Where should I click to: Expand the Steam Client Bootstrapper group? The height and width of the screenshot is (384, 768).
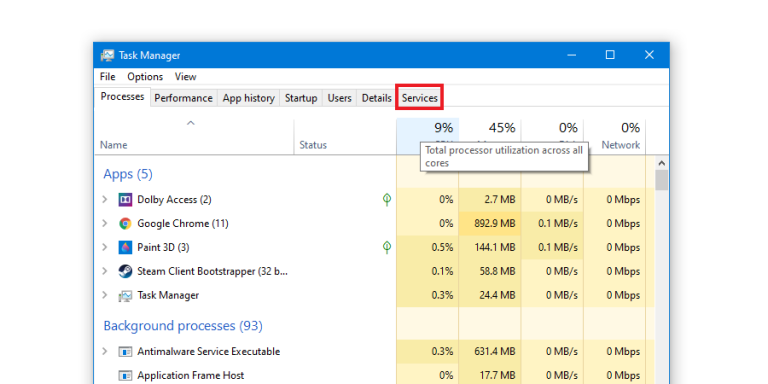click(x=104, y=271)
